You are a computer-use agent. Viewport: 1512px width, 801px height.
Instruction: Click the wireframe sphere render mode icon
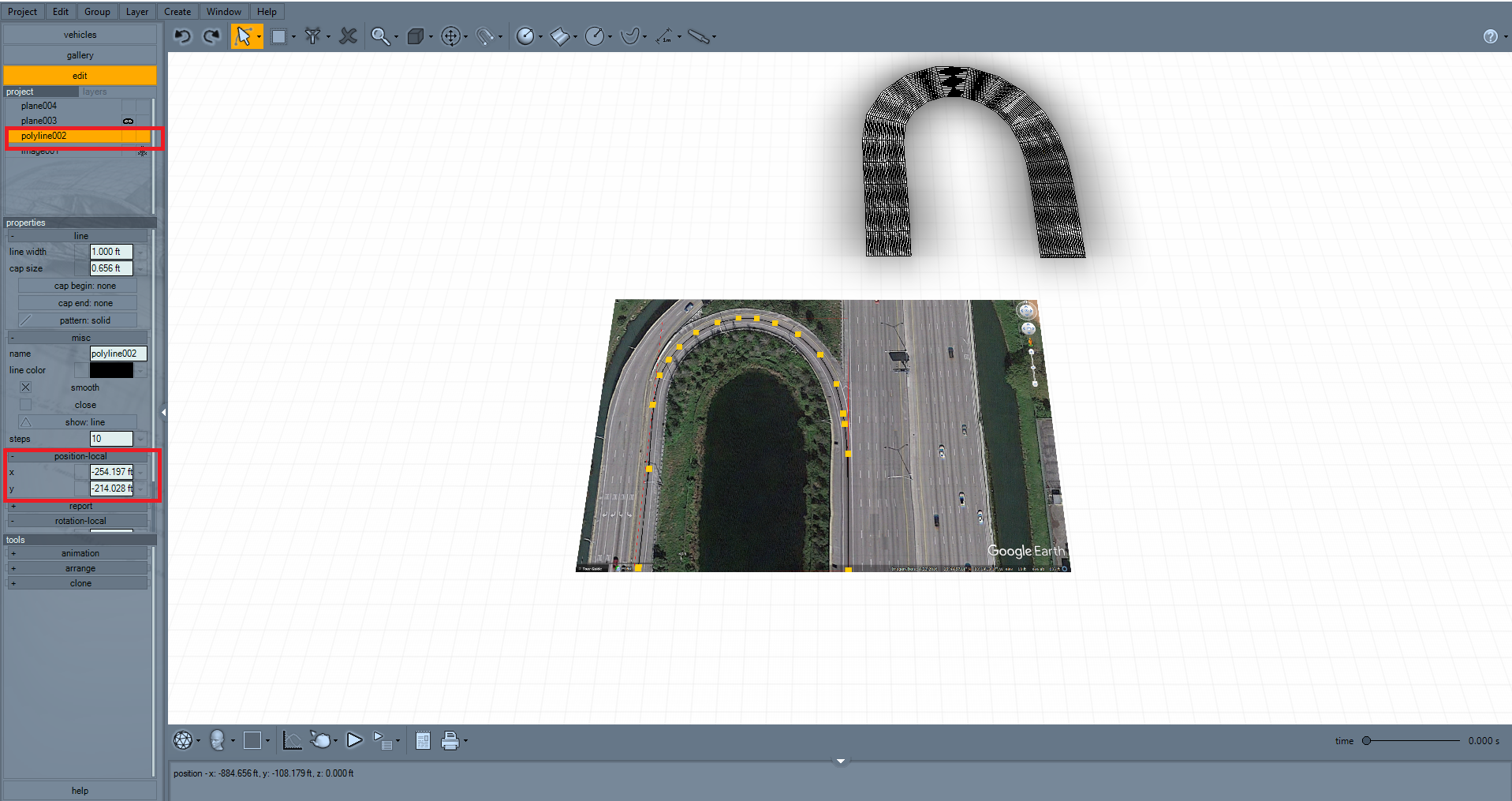(x=183, y=740)
